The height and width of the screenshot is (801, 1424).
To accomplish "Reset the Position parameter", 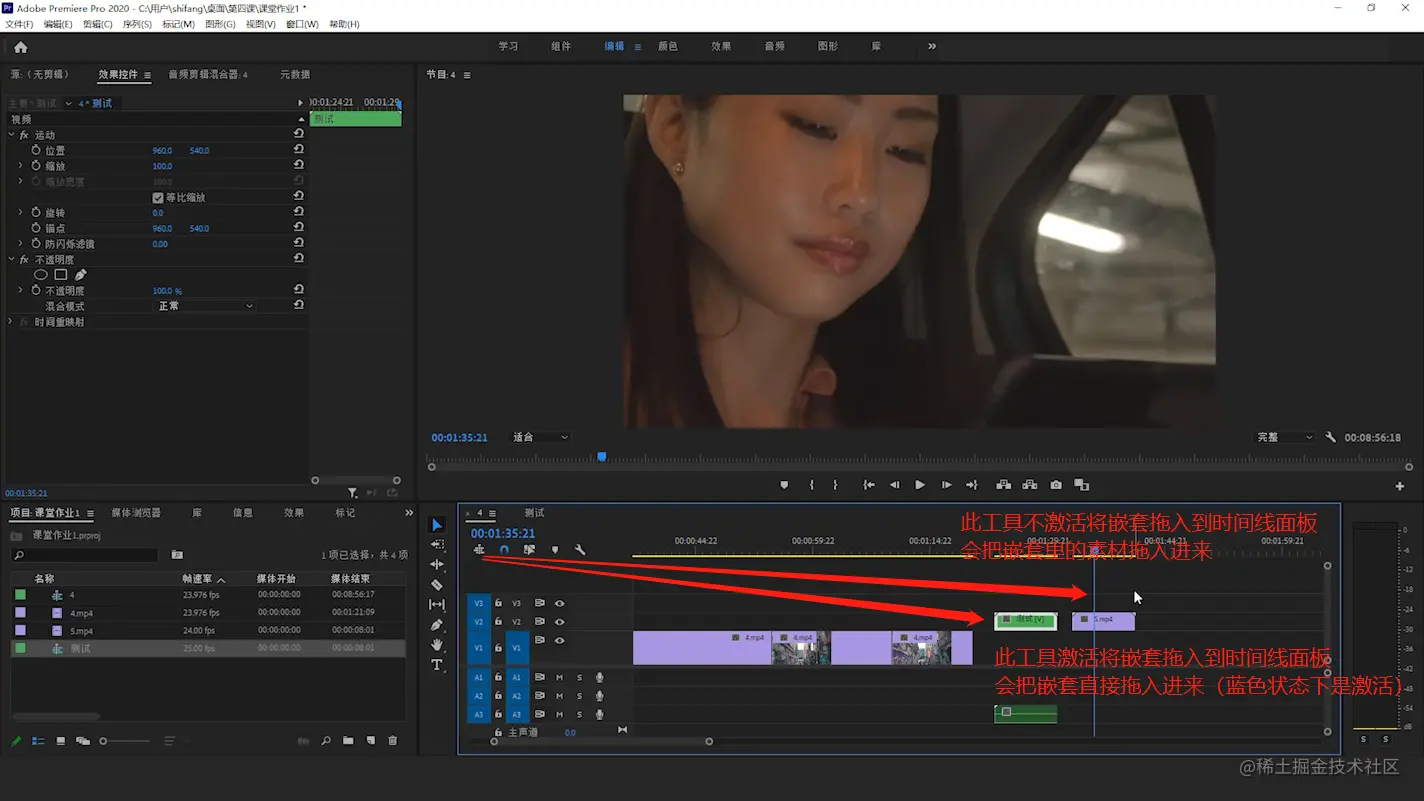I will click(298, 150).
